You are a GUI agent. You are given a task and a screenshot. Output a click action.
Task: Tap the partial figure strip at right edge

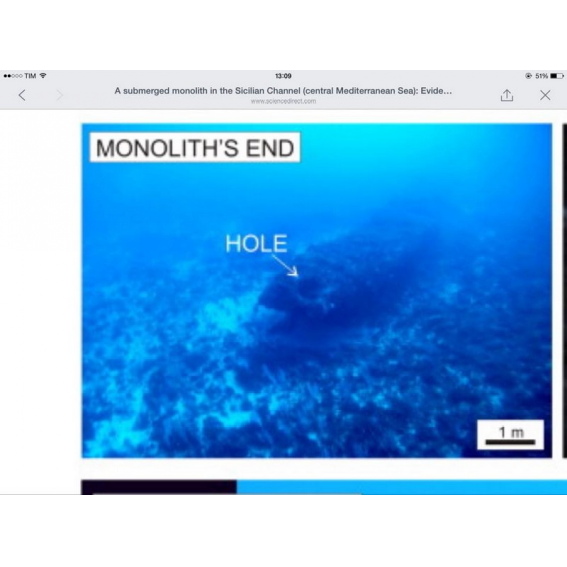564,291
